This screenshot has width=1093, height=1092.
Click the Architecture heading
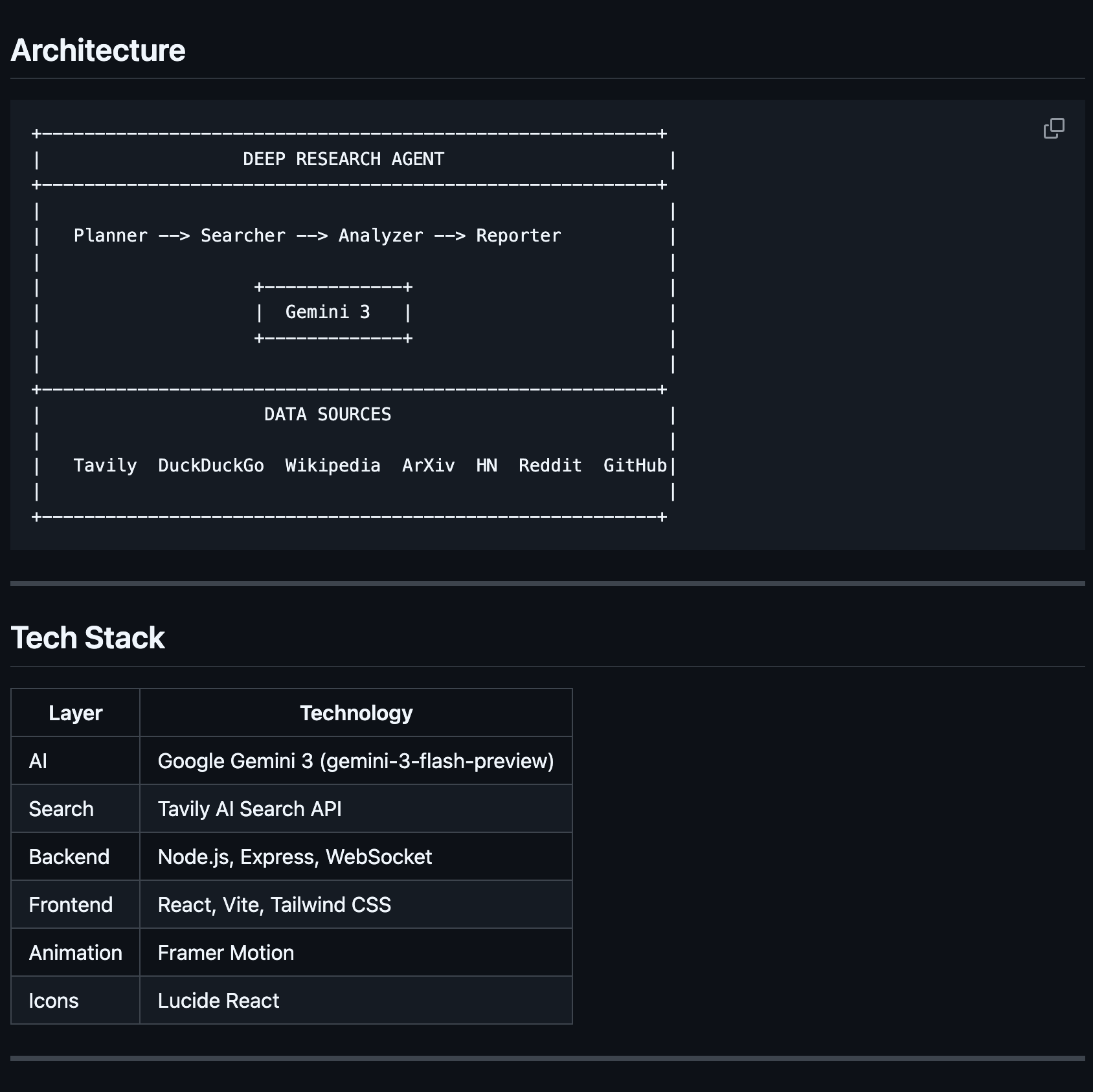(x=98, y=51)
